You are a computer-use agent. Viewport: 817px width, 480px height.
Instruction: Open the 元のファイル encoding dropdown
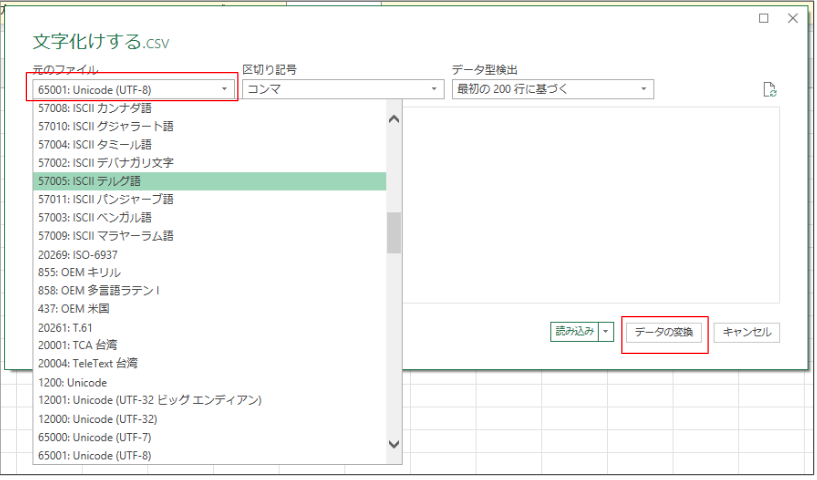point(132,90)
